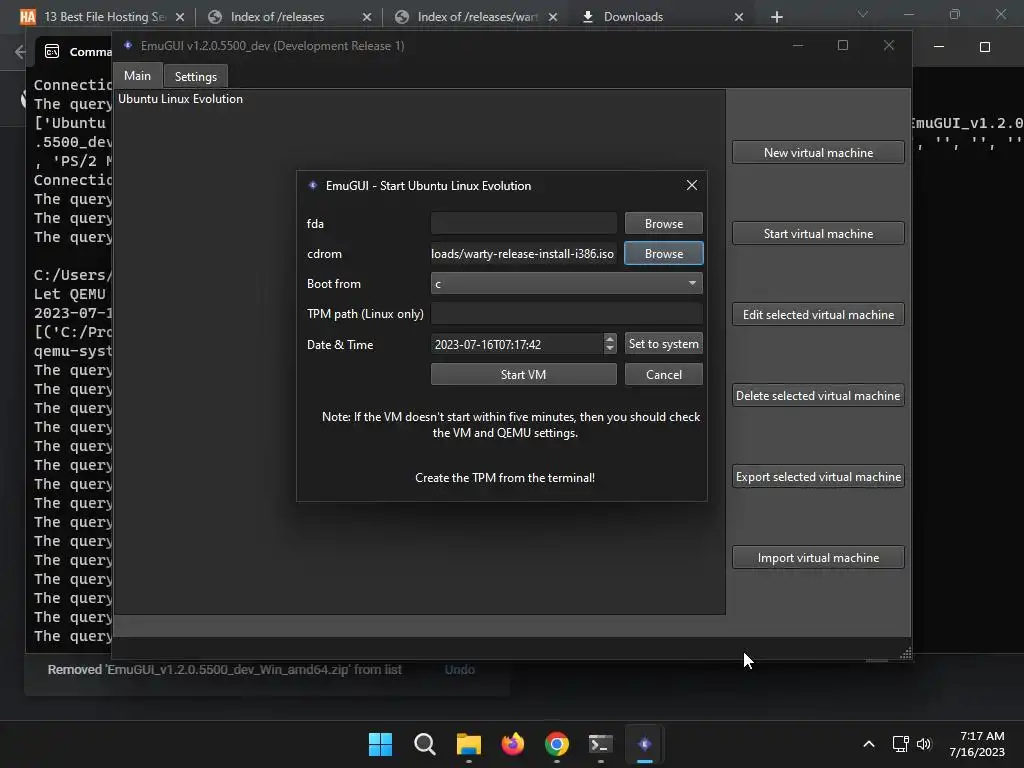This screenshot has height=768, width=1024.
Task: Click Edit selected virtual machine
Action: pos(818,314)
